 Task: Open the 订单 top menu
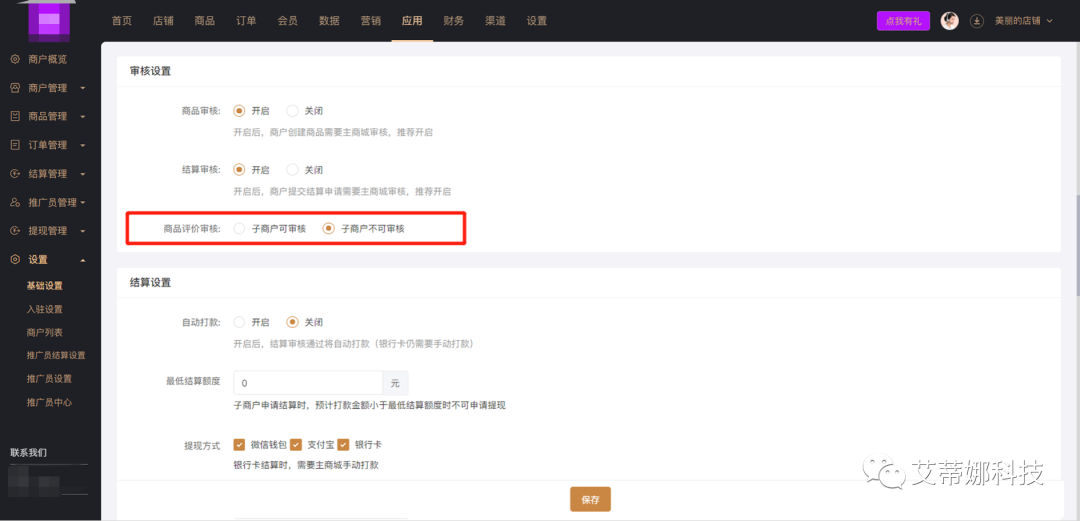246,21
